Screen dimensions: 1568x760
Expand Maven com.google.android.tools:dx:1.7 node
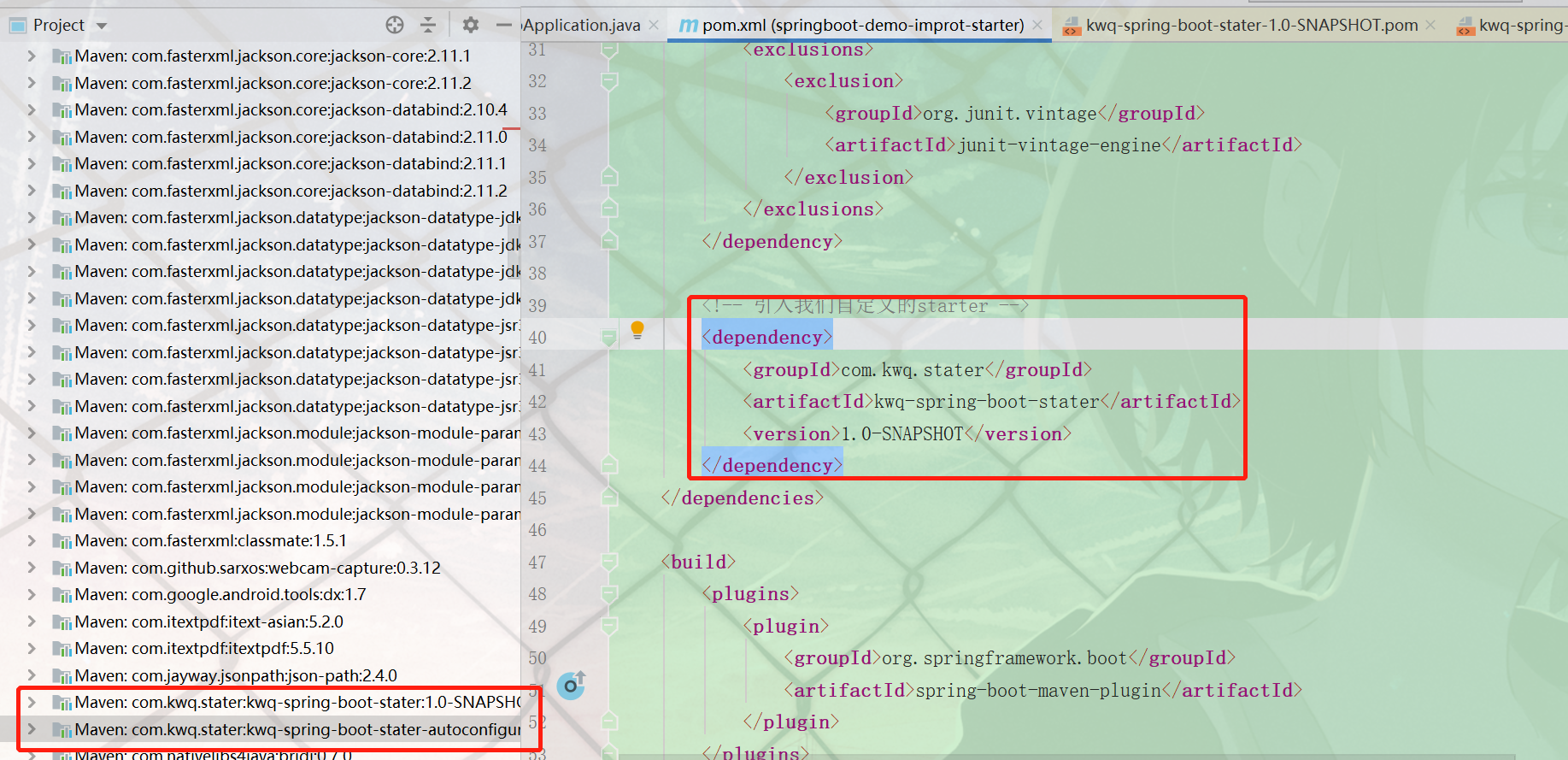pos(32,594)
